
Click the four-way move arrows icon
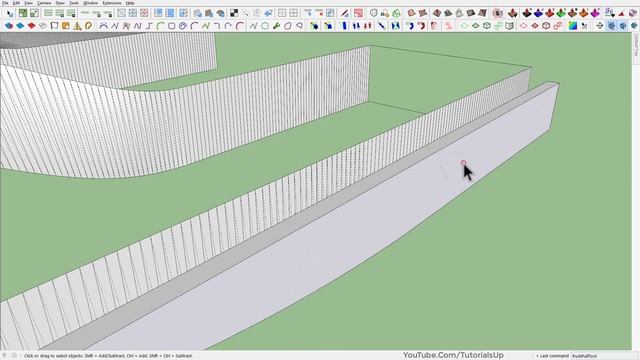[600, 26]
